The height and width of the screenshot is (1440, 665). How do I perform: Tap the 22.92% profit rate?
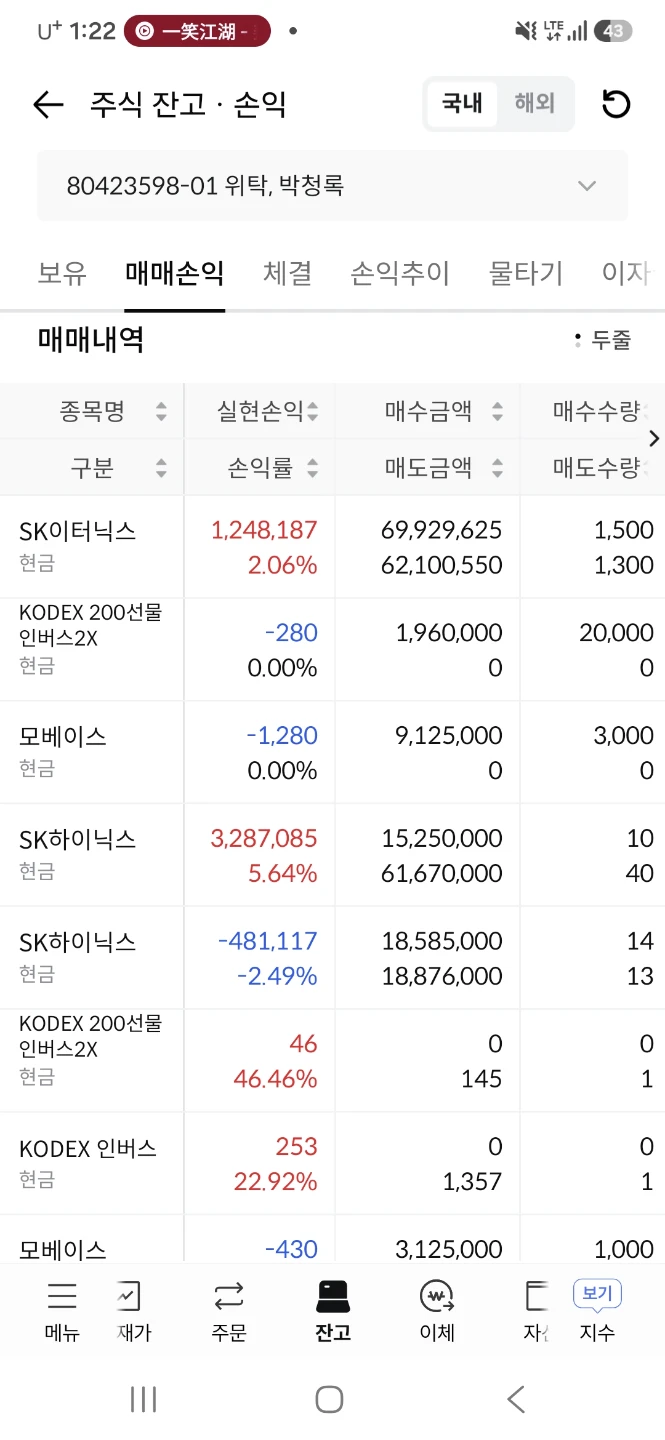click(276, 1182)
